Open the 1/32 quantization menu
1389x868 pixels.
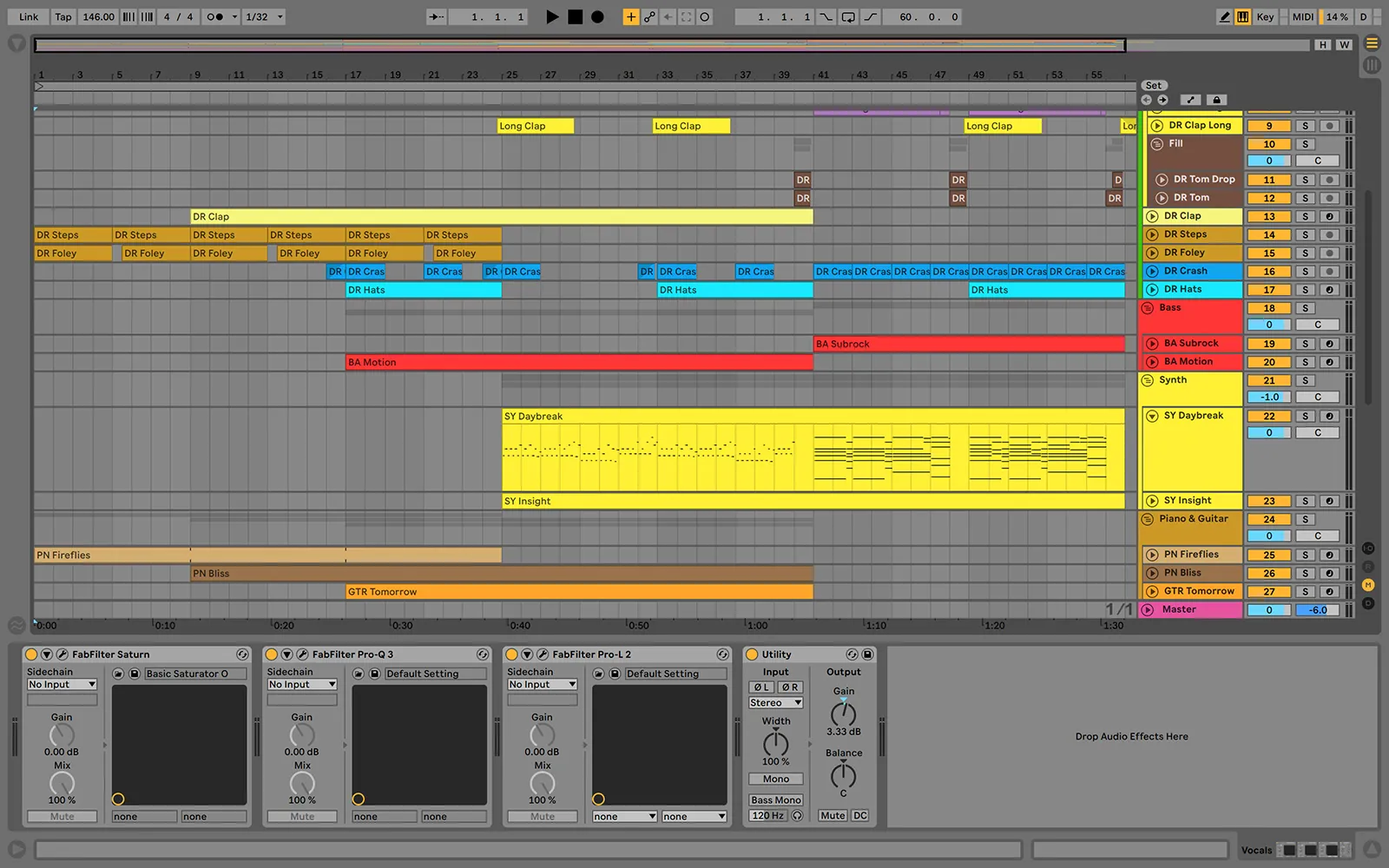[265, 16]
